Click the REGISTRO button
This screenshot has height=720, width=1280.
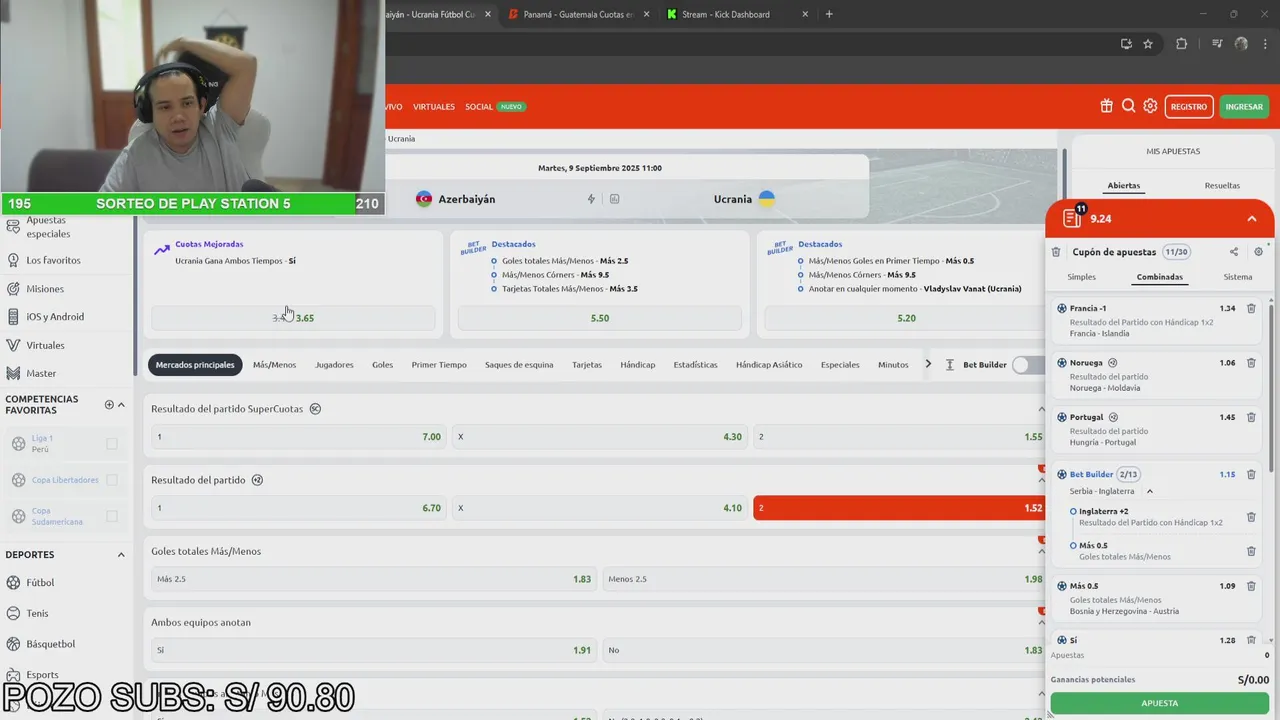(1189, 106)
